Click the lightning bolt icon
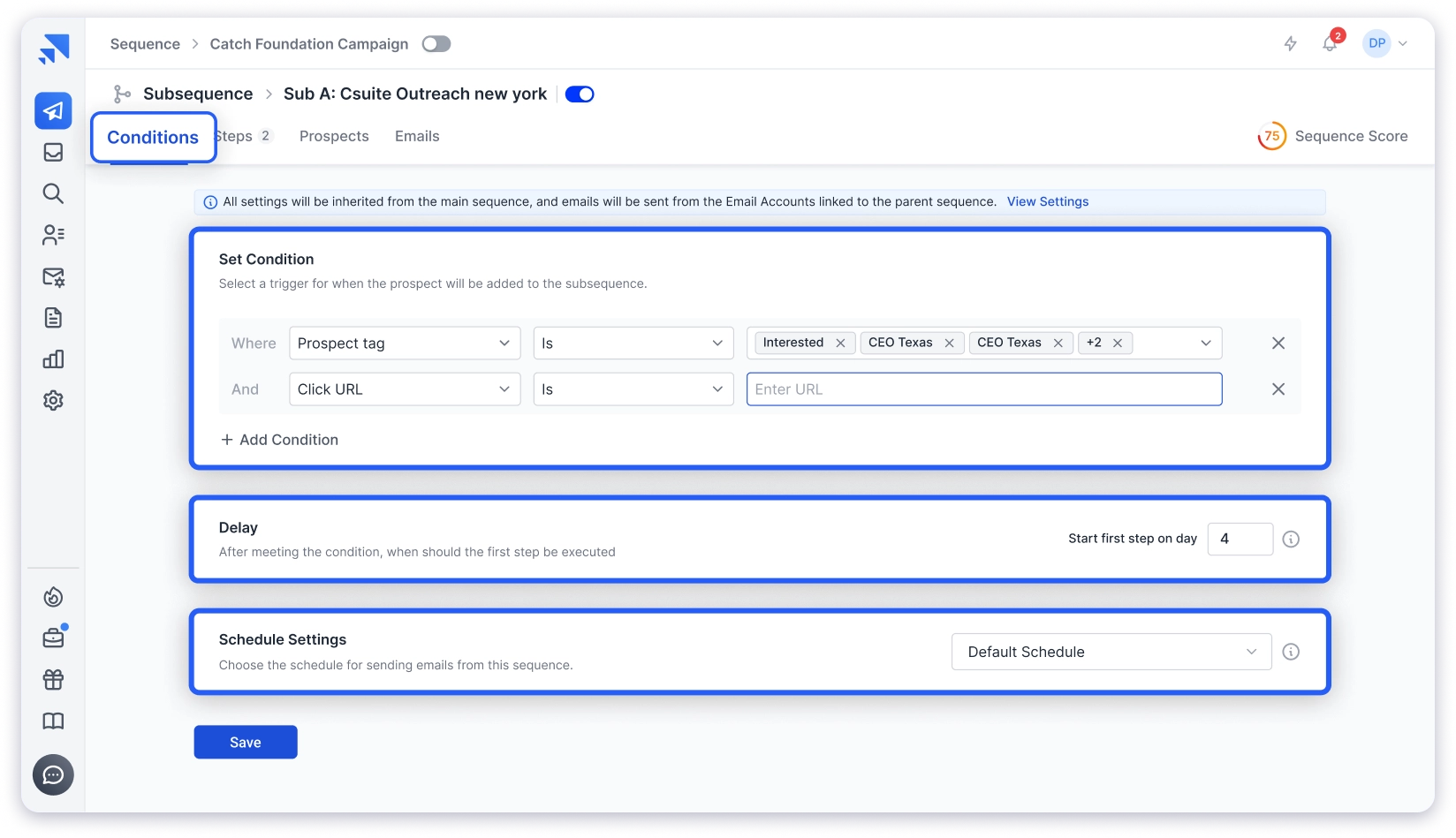Screen dimensions: 1456x838 pos(1290,44)
